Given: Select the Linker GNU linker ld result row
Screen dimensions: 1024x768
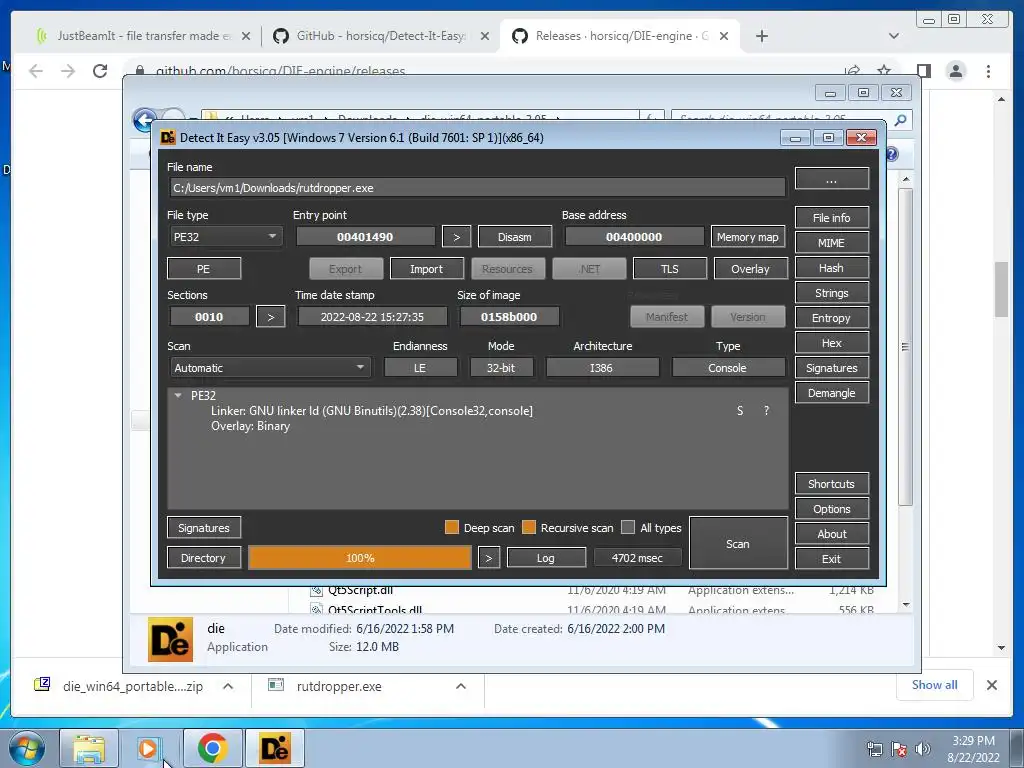Looking at the screenshot, I should [x=372, y=411].
